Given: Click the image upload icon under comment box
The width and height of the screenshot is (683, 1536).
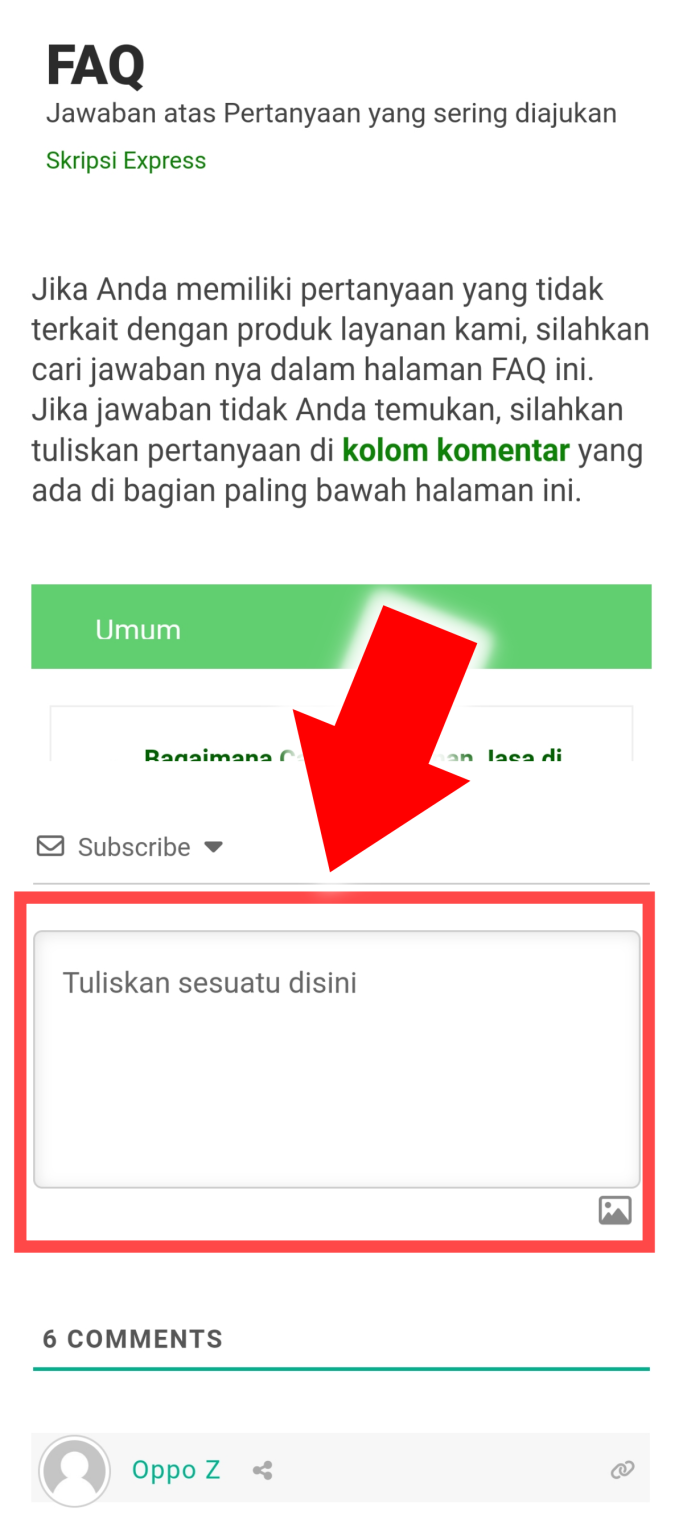Looking at the screenshot, I should click(615, 1210).
